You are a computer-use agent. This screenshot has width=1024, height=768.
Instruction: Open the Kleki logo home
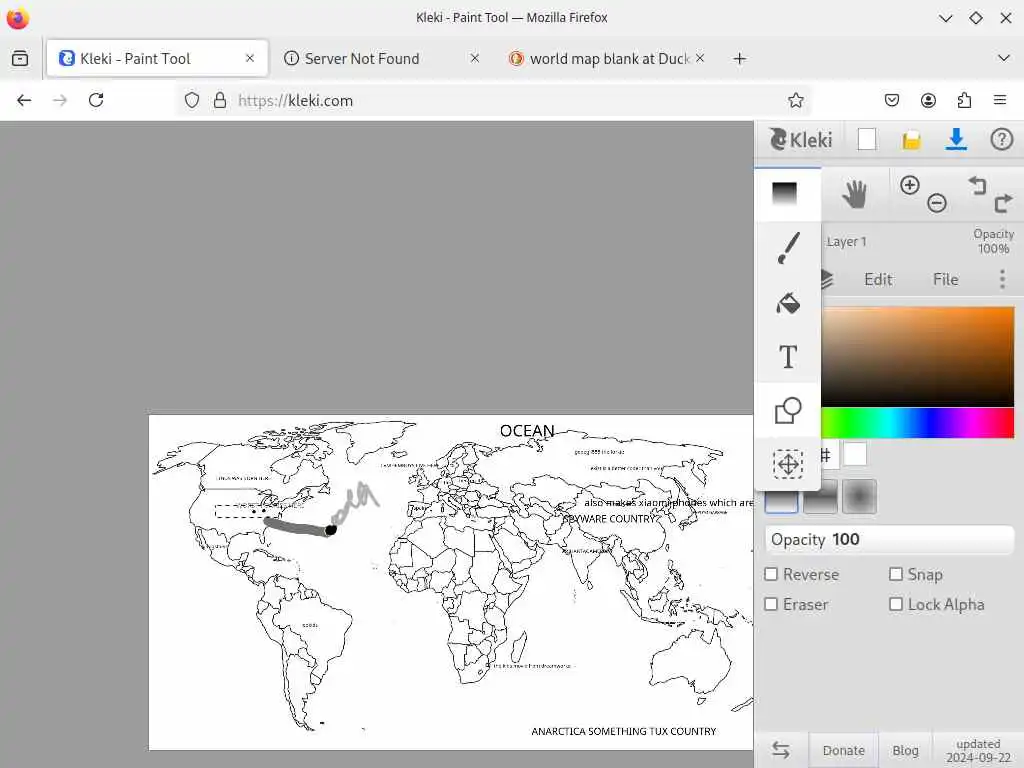(x=801, y=139)
